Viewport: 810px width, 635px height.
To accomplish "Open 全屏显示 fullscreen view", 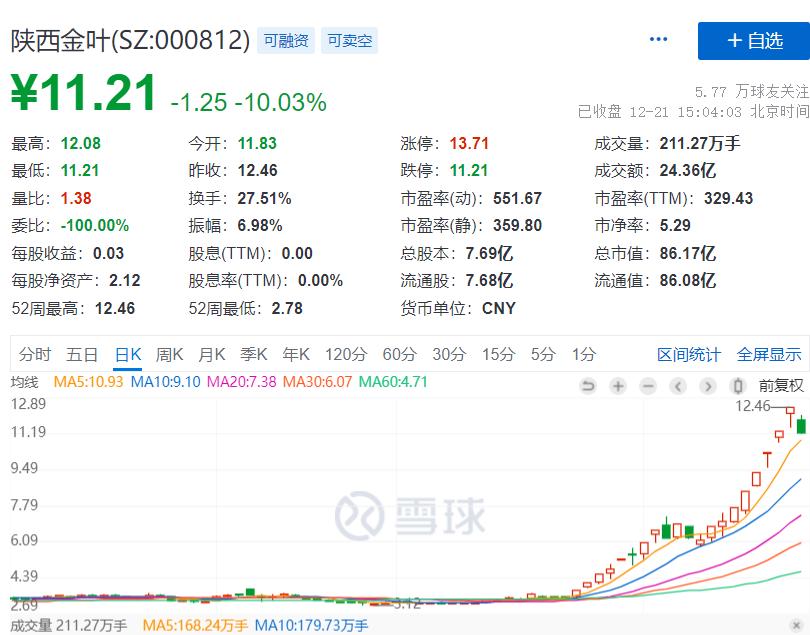I will [769, 354].
